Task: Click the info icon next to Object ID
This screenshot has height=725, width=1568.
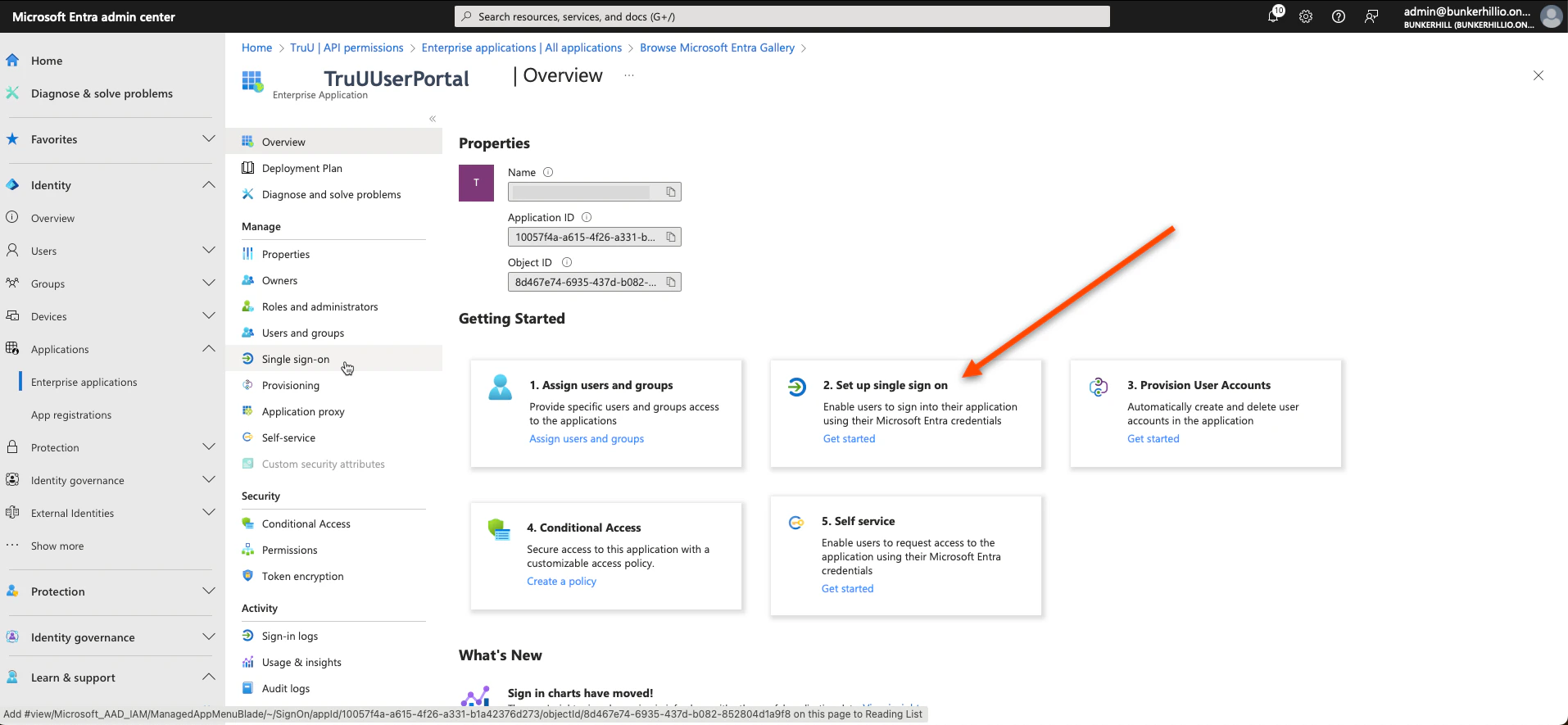Action: (567, 262)
